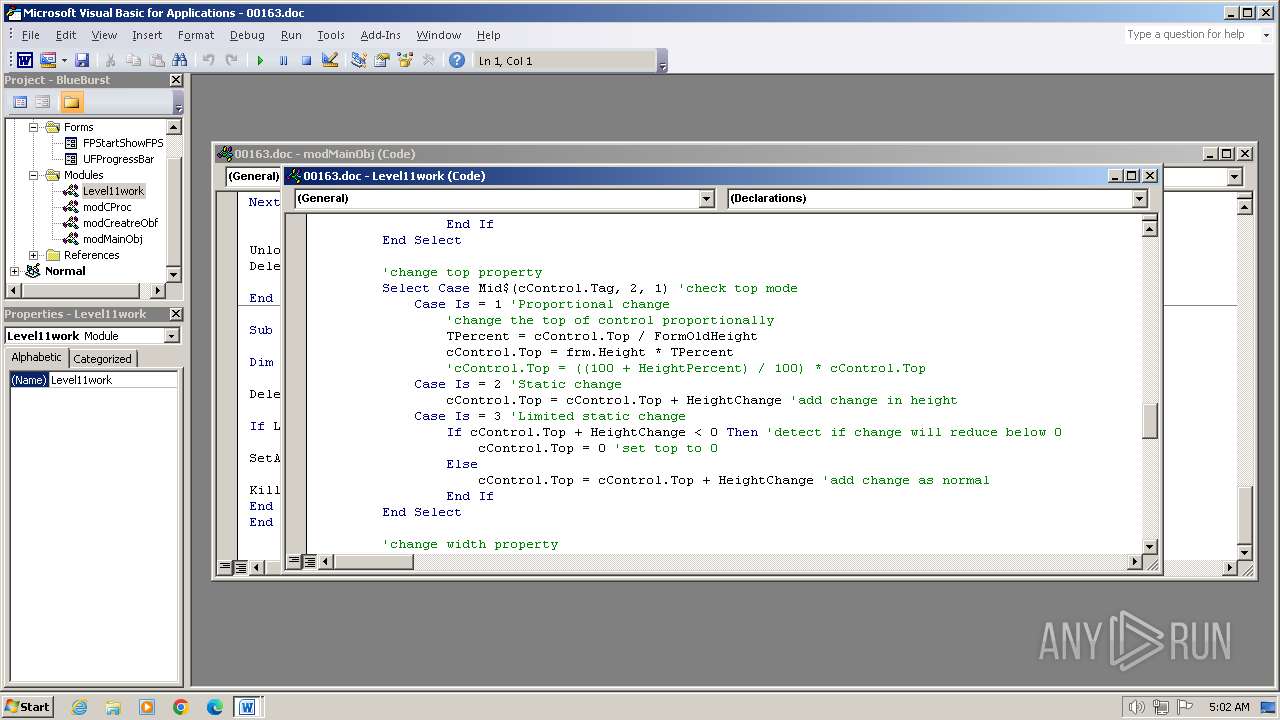Save the document with the floppy icon
The width and height of the screenshot is (1280, 720).
[82, 61]
